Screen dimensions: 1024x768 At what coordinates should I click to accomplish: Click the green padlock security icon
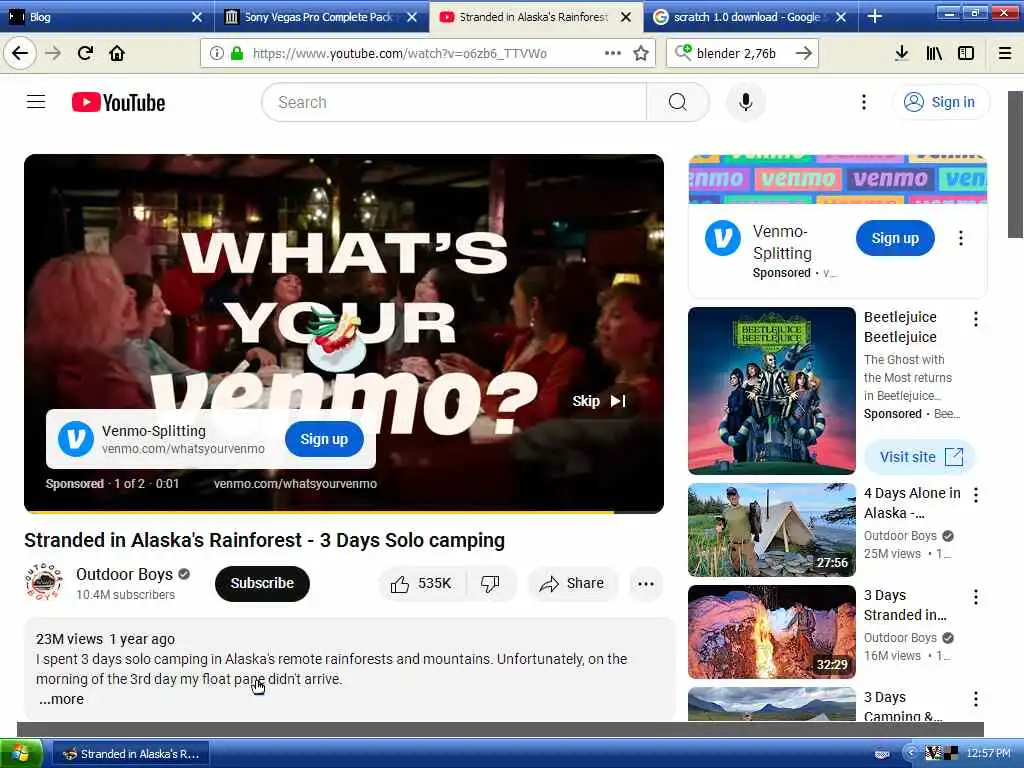[237, 53]
